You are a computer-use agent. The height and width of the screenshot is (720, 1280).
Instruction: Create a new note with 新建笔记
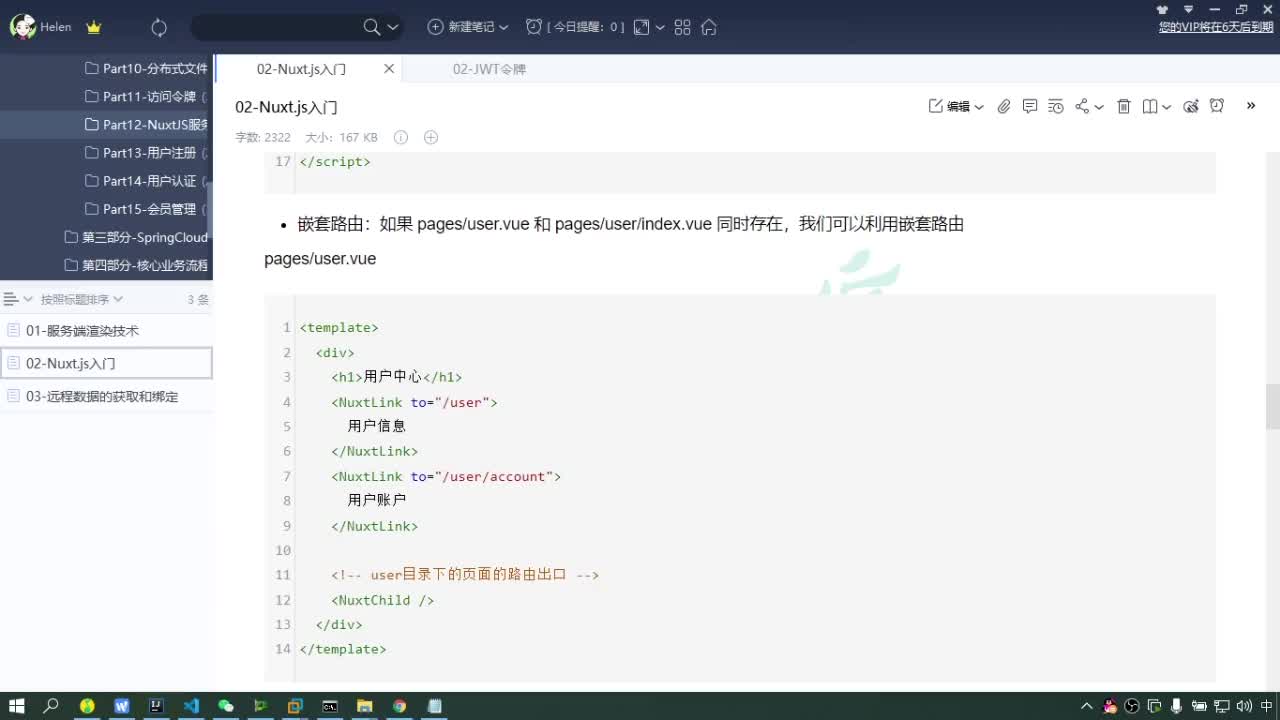461,27
